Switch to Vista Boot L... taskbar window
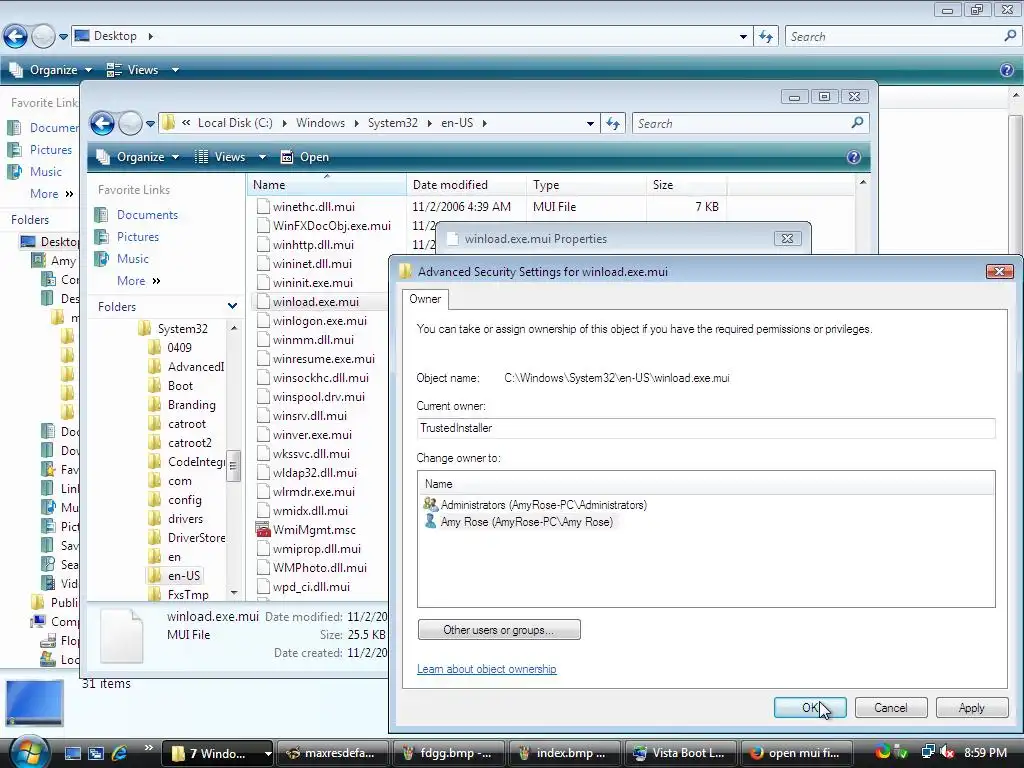The image size is (1024, 768). 680,753
